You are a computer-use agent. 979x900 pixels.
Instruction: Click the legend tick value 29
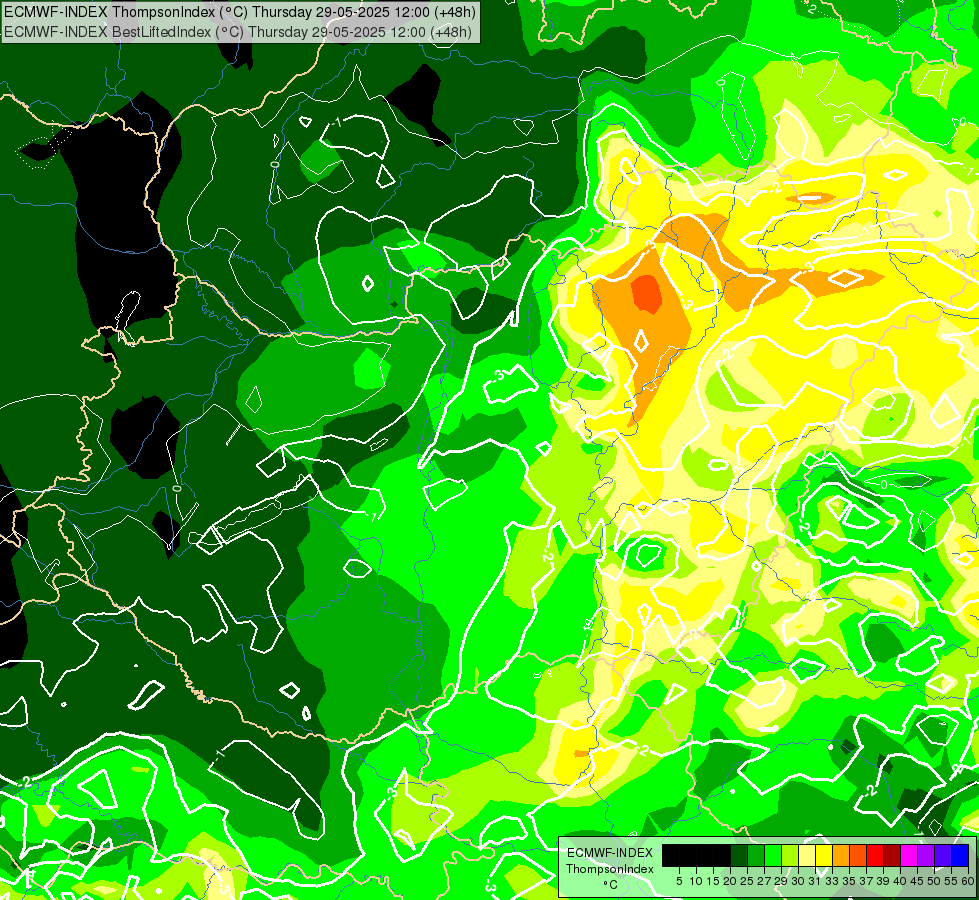coord(781,881)
